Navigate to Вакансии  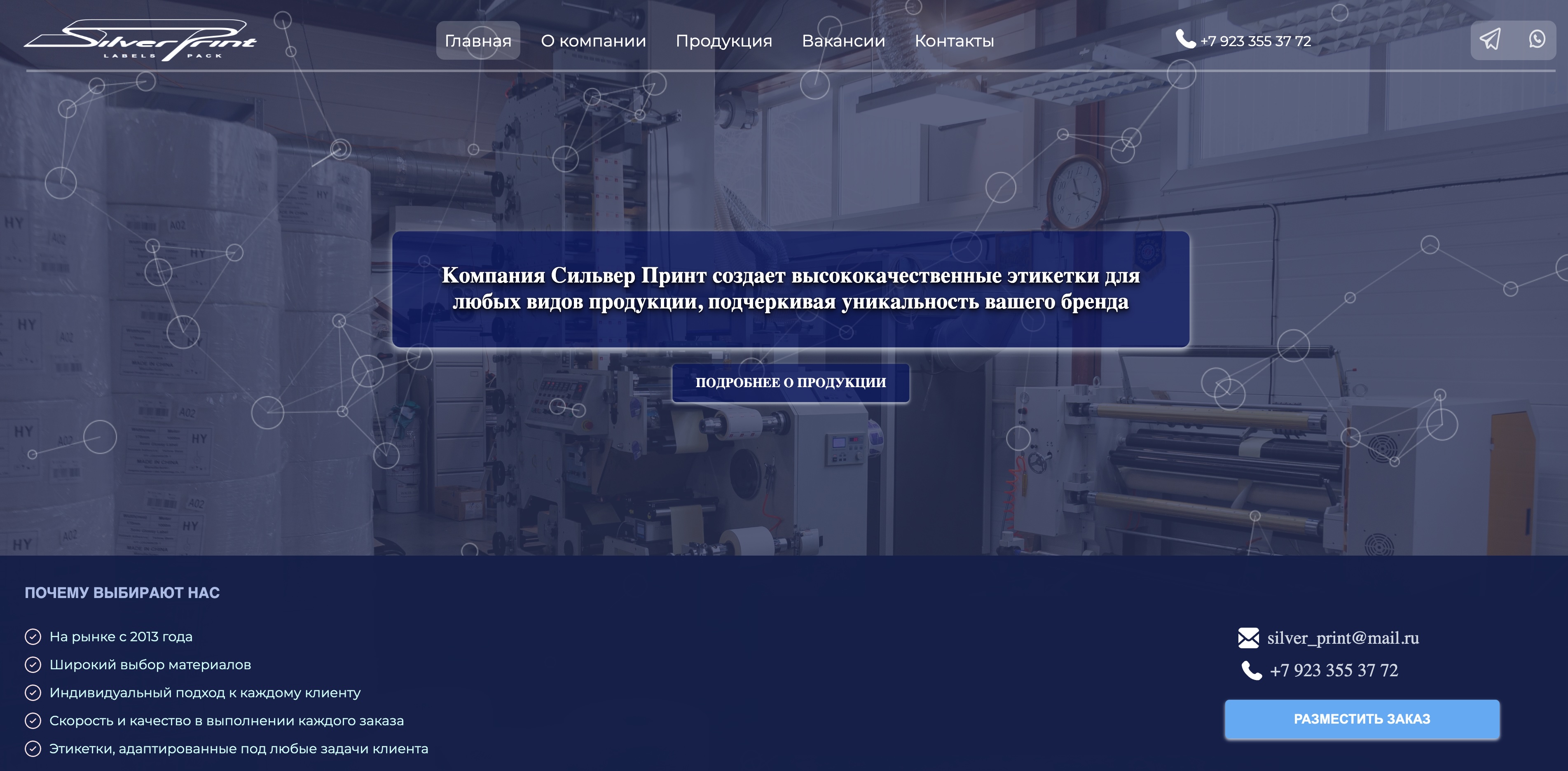click(843, 41)
